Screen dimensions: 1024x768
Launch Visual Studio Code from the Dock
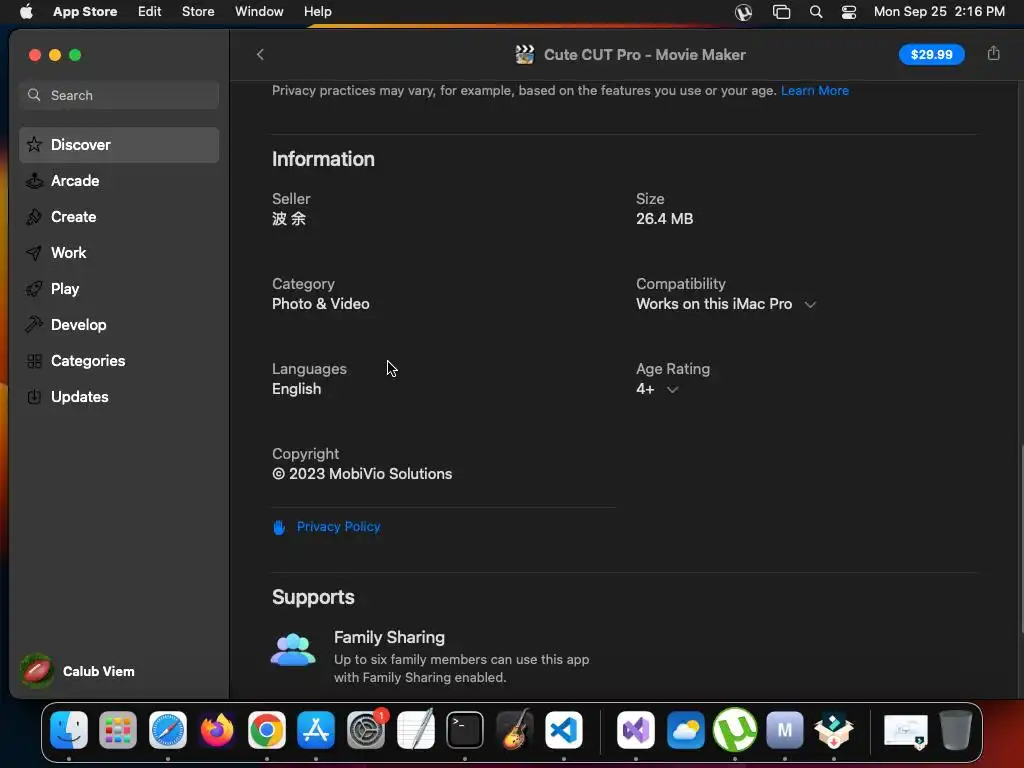[x=564, y=730]
